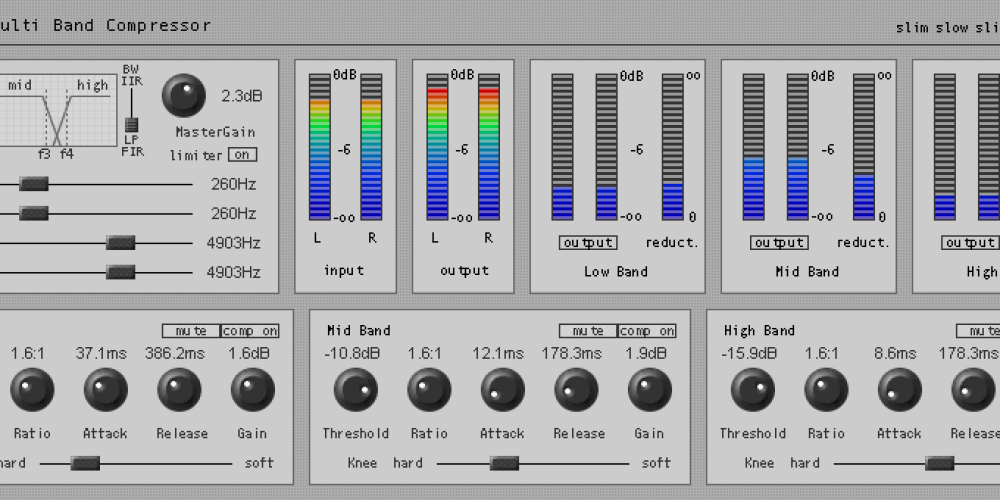Toggle the BW IIR / LP FIR filter switch
Viewport: 1000px width, 500px height.
click(x=130, y=124)
